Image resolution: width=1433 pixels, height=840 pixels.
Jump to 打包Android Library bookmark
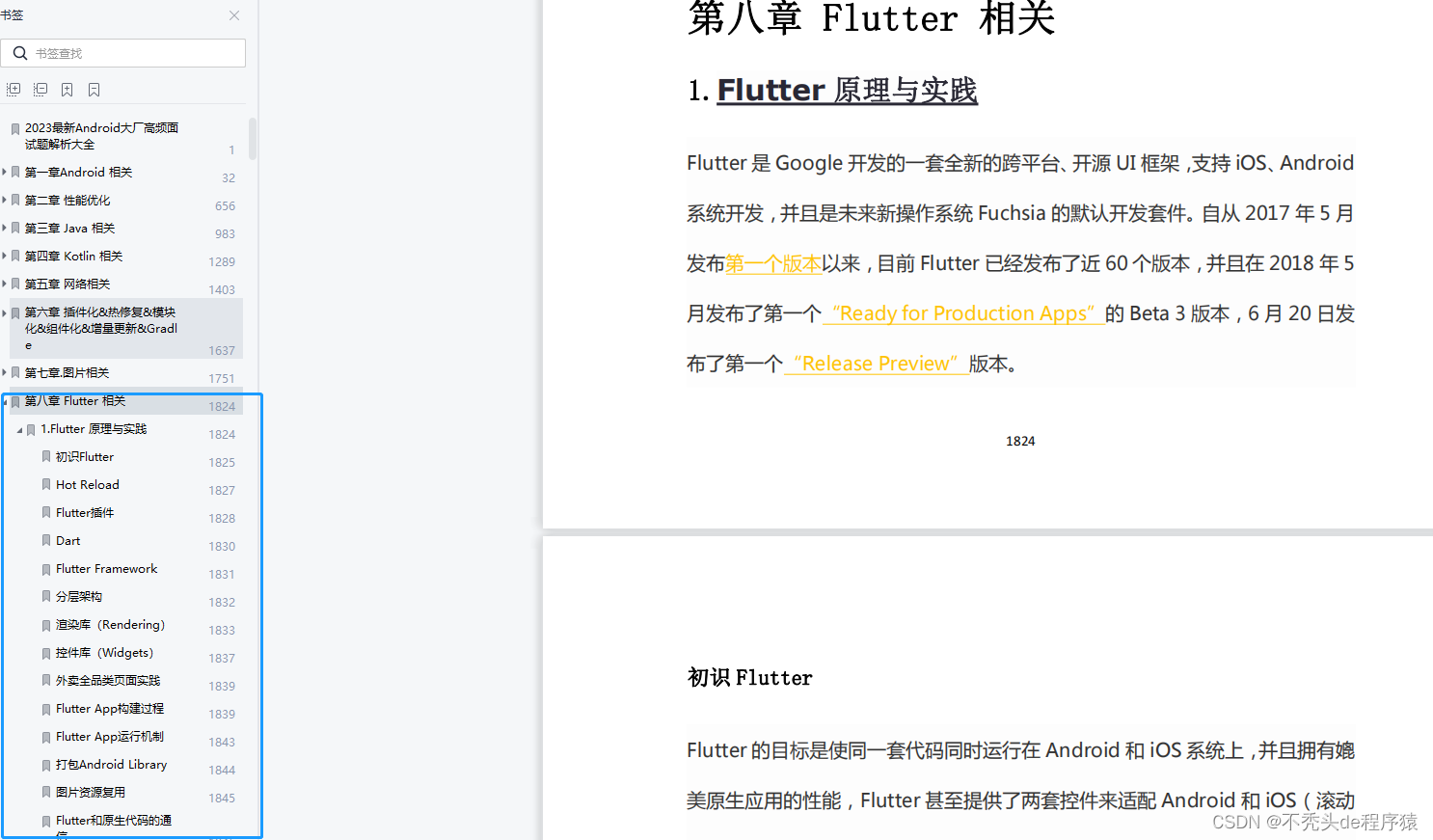tap(111, 765)
